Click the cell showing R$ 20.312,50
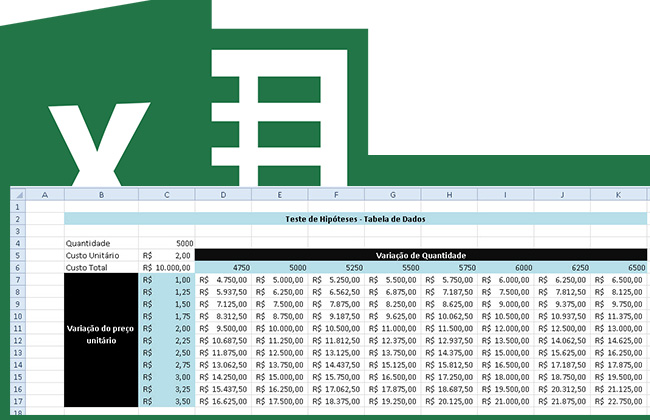Viewport: 650px width, 420px height. click(562, 389)
